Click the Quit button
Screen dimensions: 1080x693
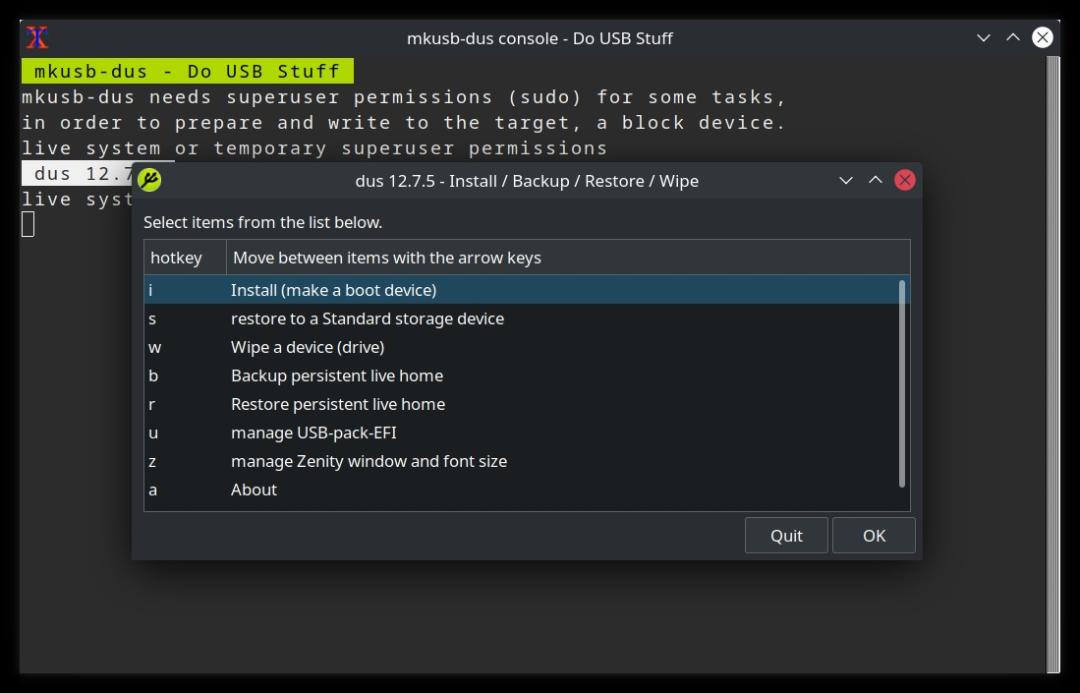point(786,535)
